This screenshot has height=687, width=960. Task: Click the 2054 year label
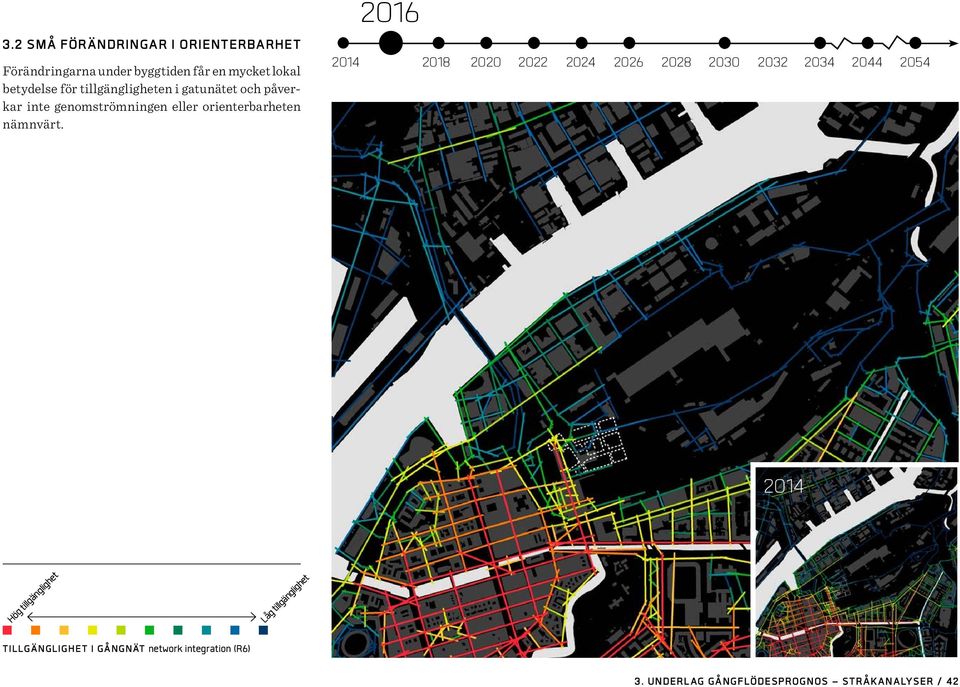pos(915,62)
